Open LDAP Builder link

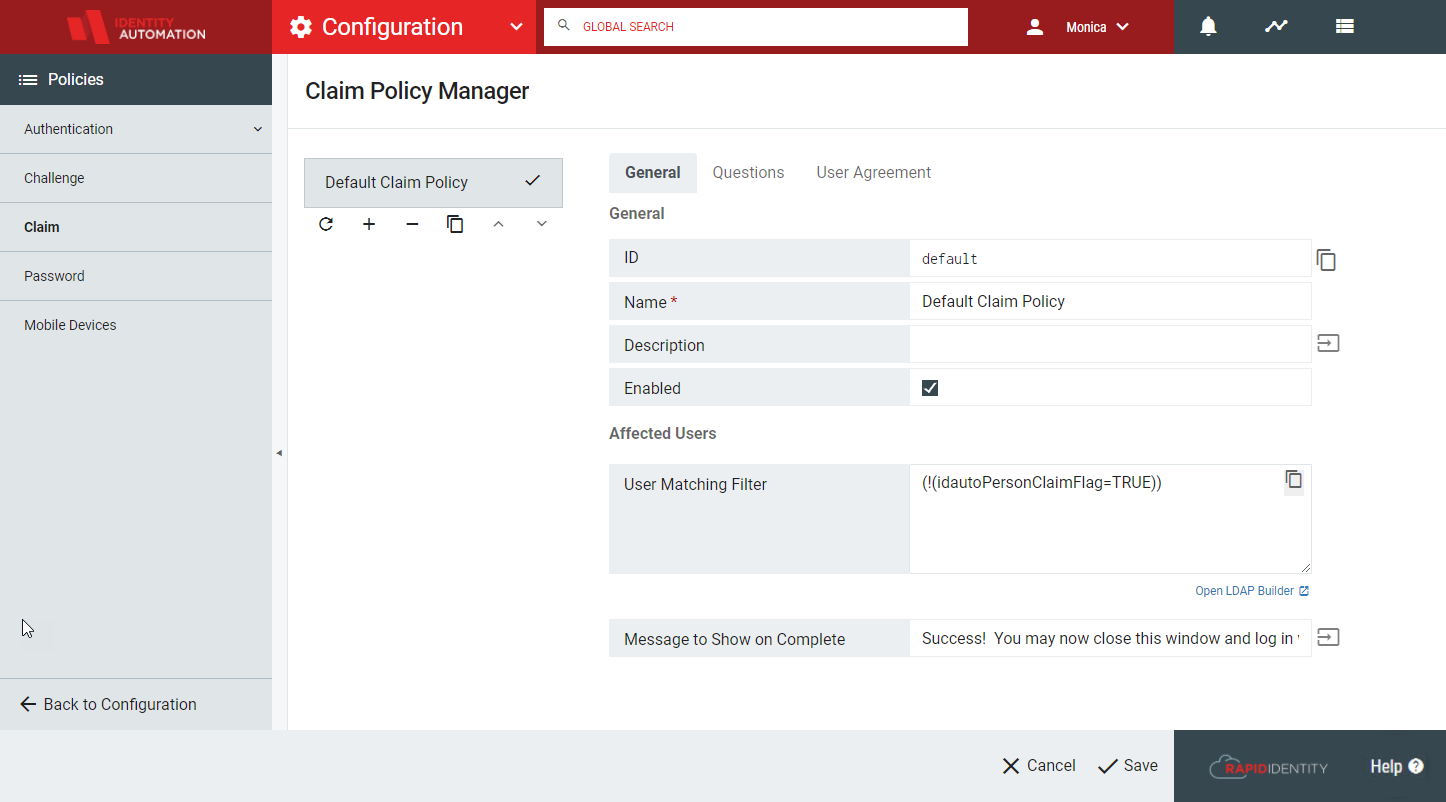1252,591
